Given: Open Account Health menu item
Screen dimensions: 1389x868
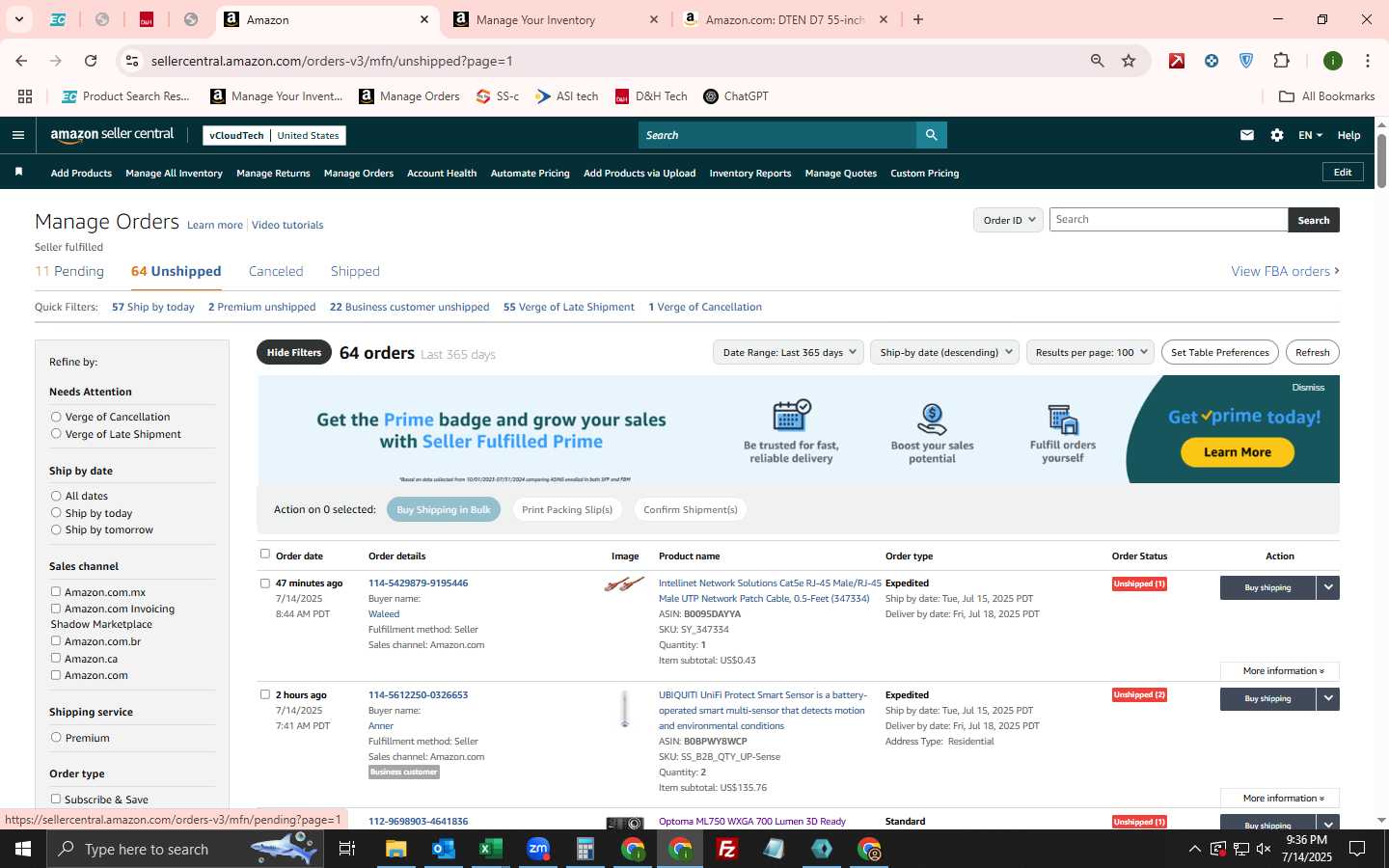Looking at the screenshot, I should pos(442,174).
